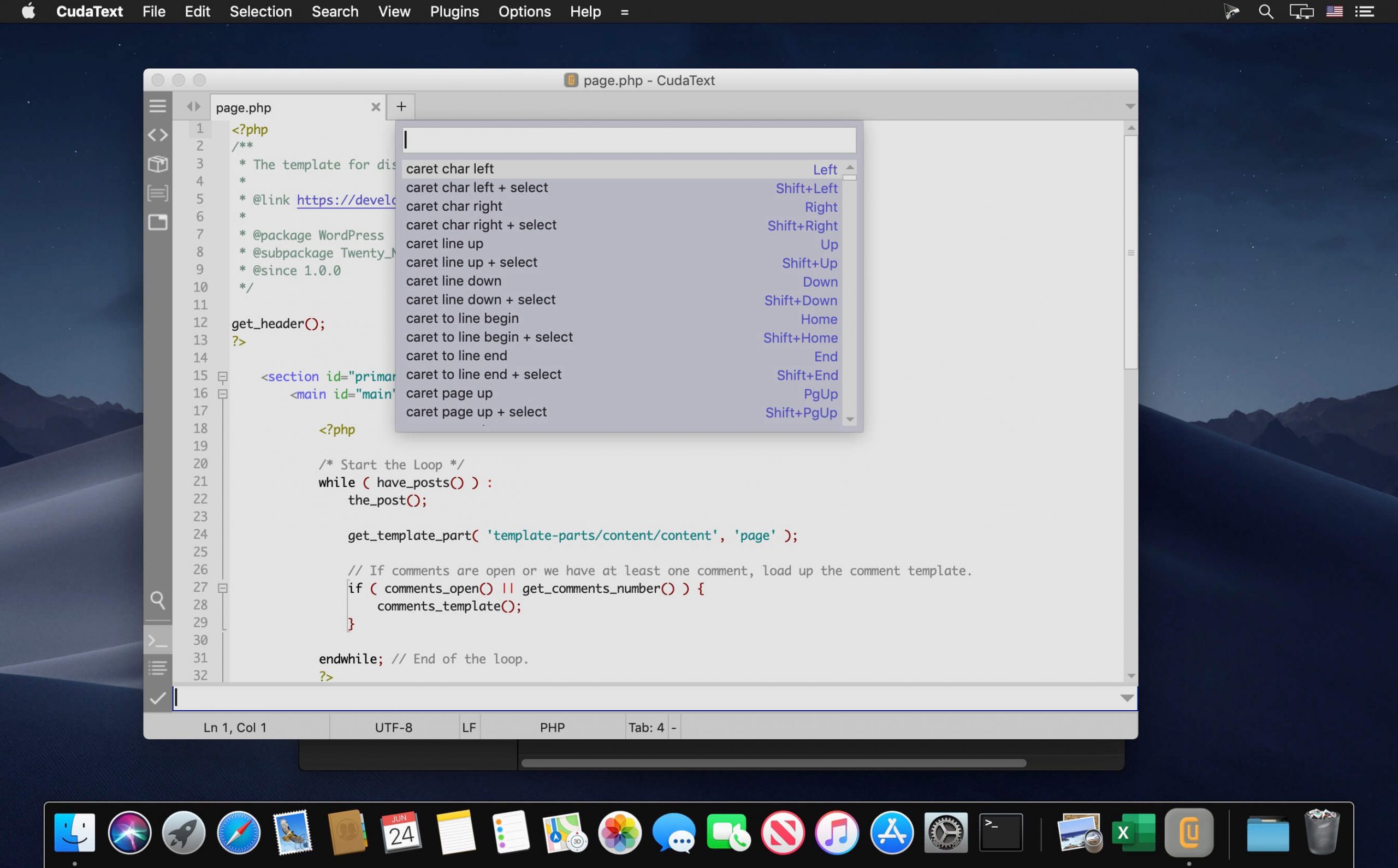The height and width of the screenshot is (868, 1398).
Task: Collapse the code fold at line 15
Action: [x=223, y=376]
